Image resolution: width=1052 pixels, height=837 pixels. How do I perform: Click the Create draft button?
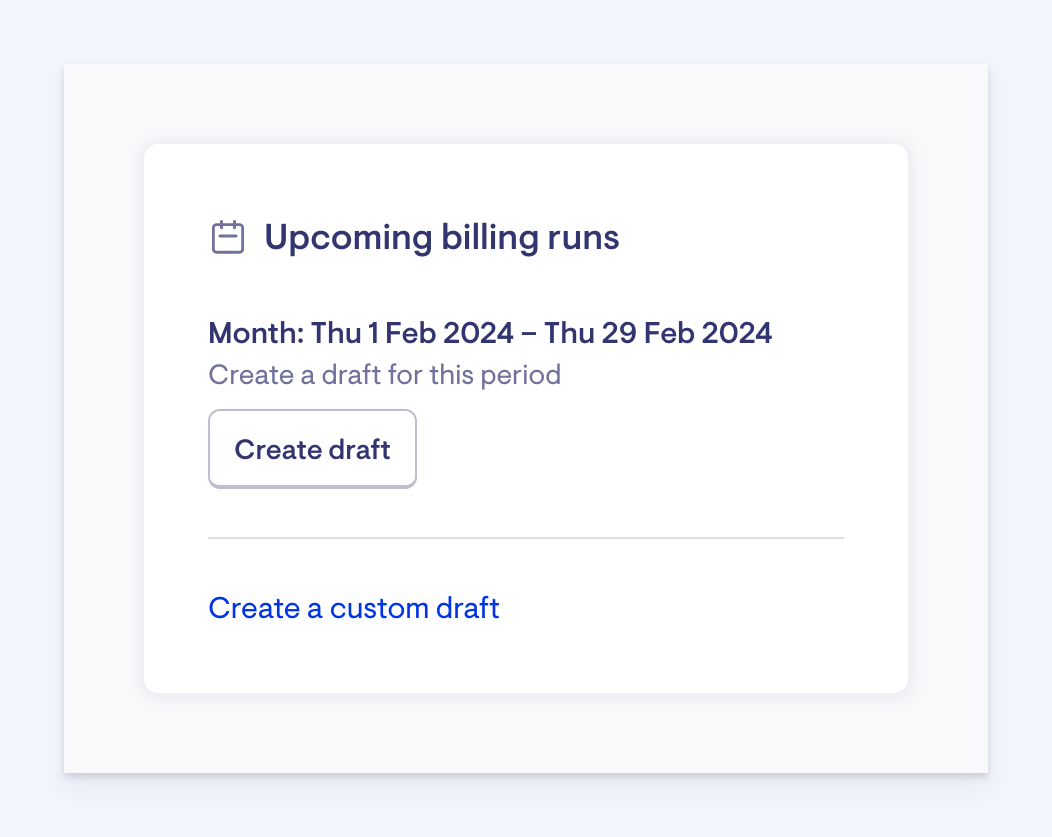click(312, 450)
